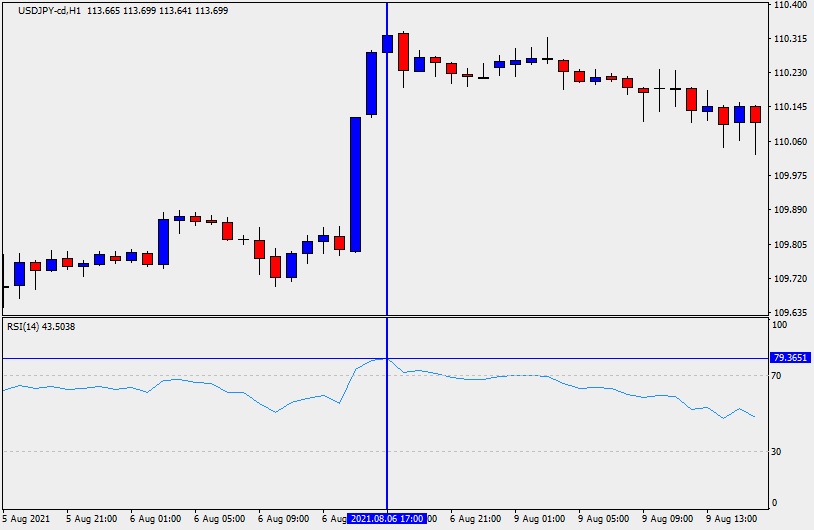
Task: Click the 79.3651 RSI level tag
Action: [791, 358]
